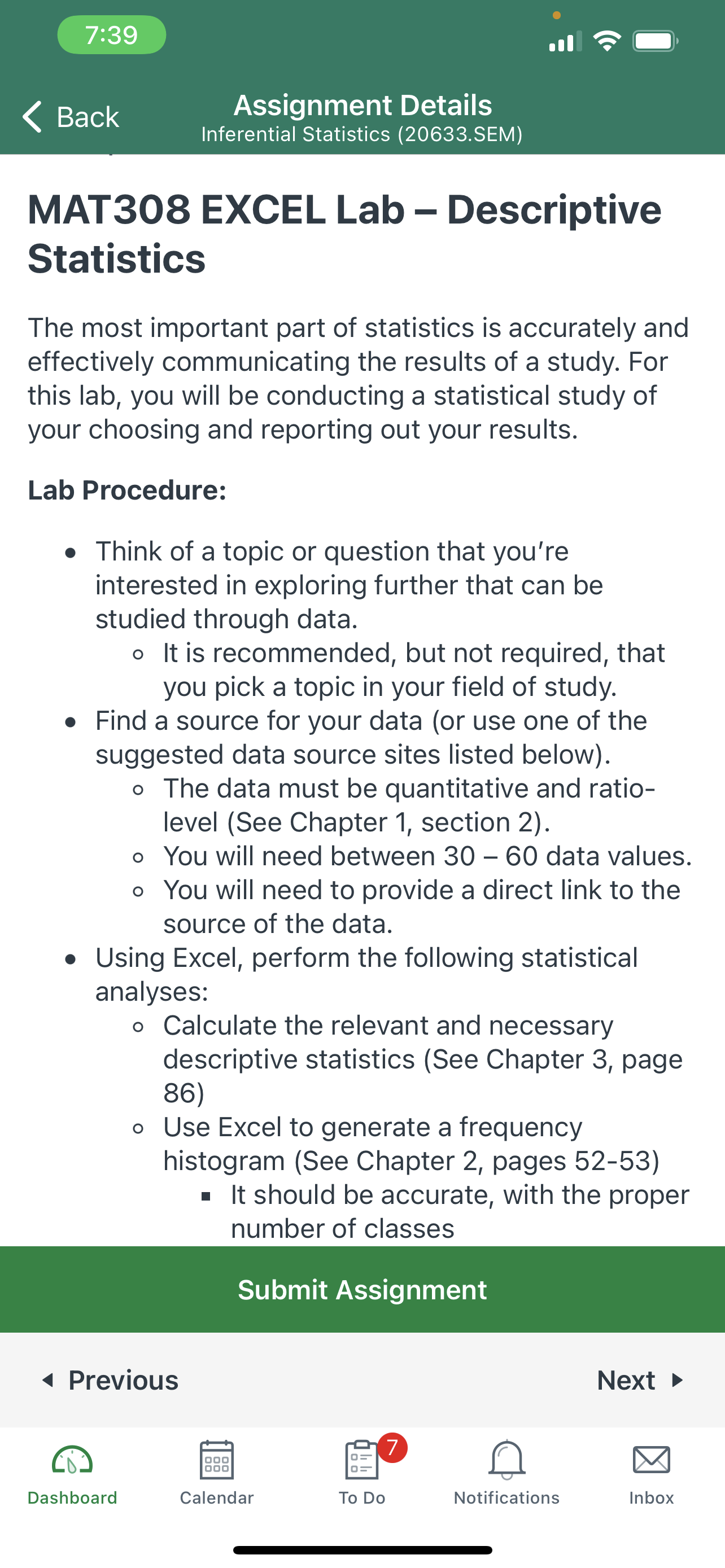The image size is (725, 1568).
Task: Click the right triangle beside Next
Action: (677, 1380)
